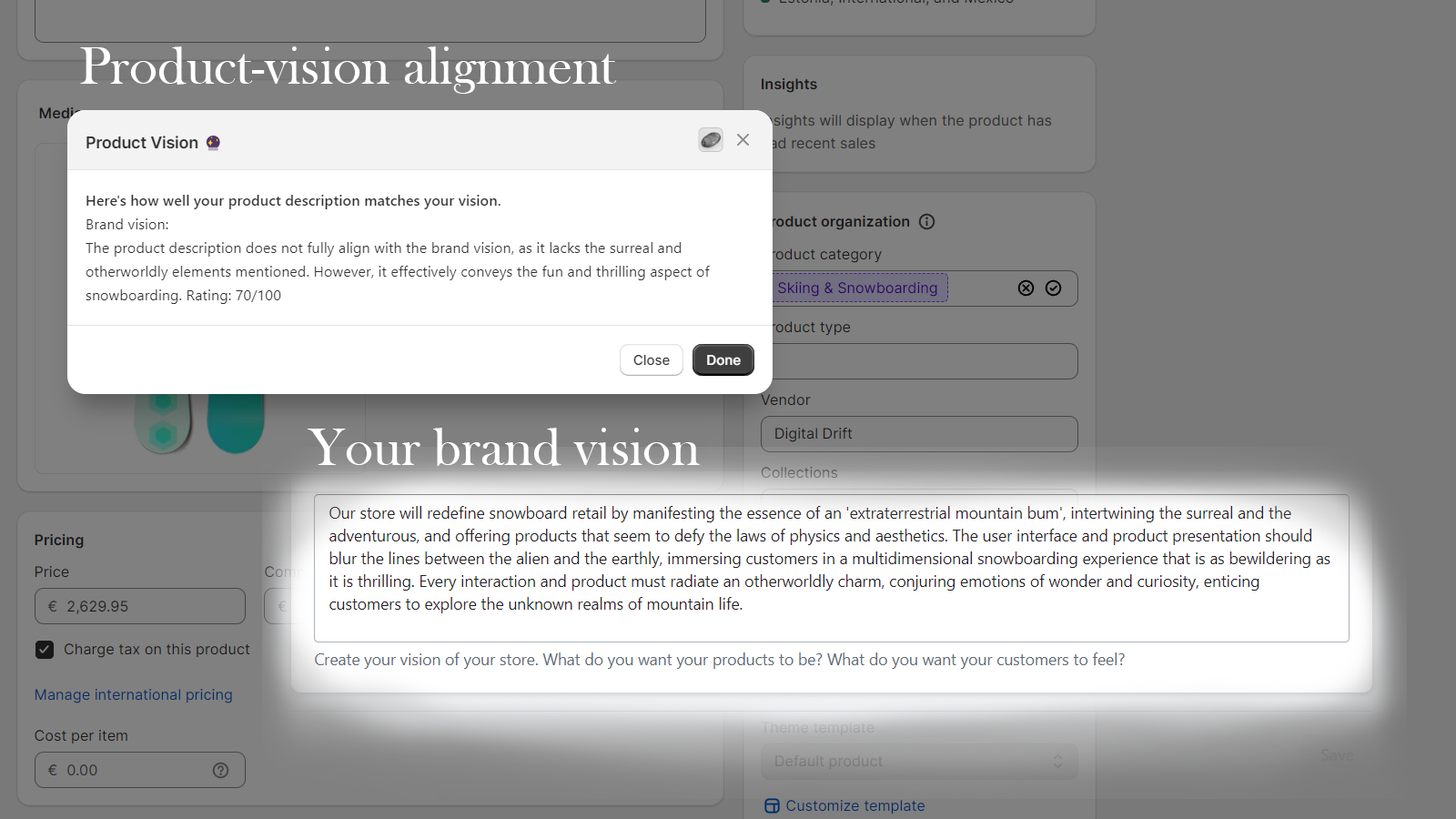The height and width of the screenshot is (819, 1456).
Task: Accept suggested category with checkmark icon
Action: [x=1054, y=288]
